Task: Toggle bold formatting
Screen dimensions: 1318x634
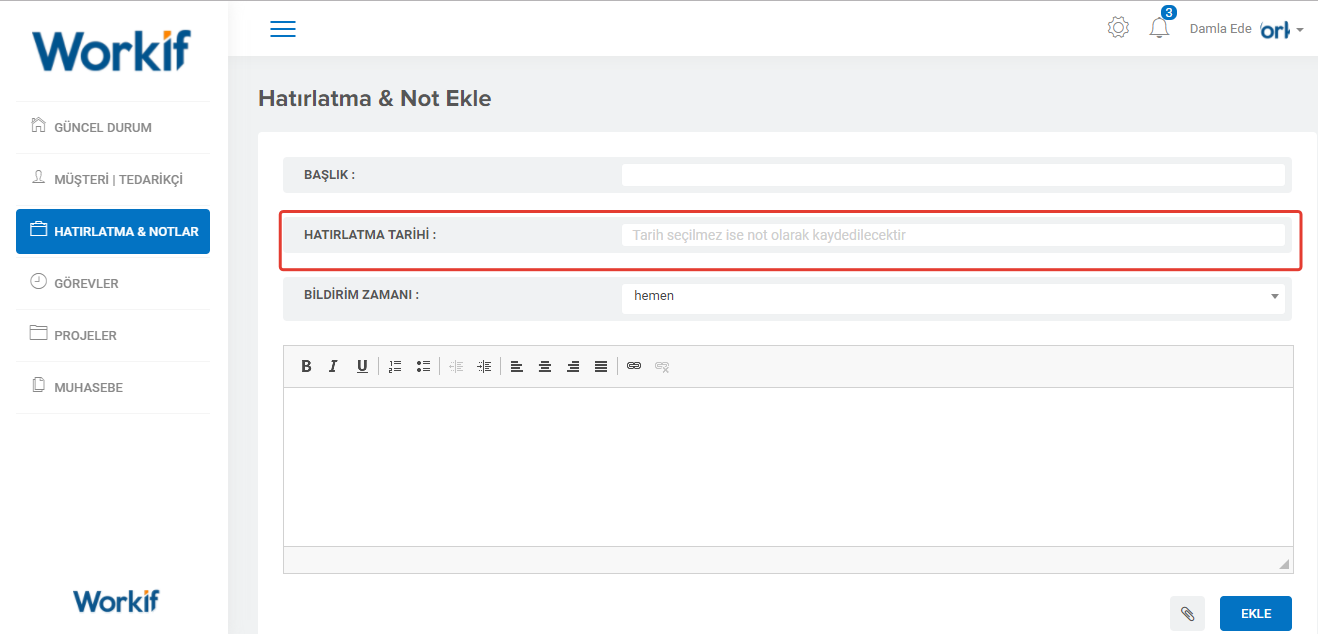Action: click(x=306, y=366)
